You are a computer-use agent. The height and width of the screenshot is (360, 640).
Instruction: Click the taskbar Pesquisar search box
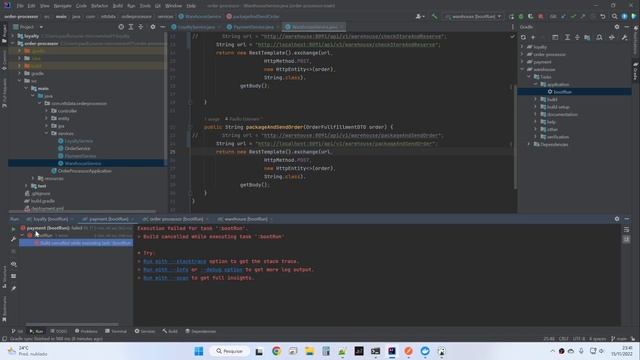[x=229, y=351]
